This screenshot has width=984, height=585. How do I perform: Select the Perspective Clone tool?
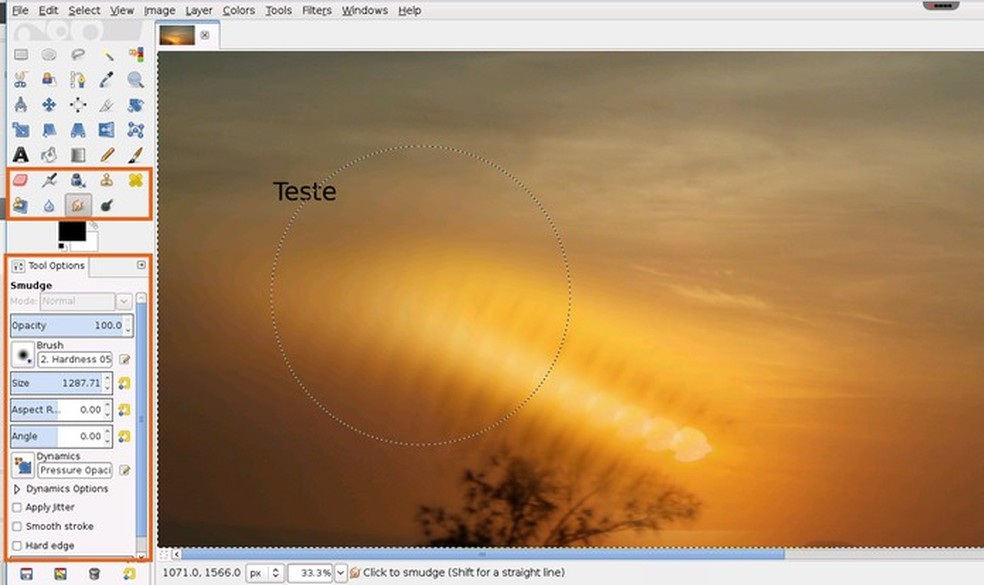(21, 205)
